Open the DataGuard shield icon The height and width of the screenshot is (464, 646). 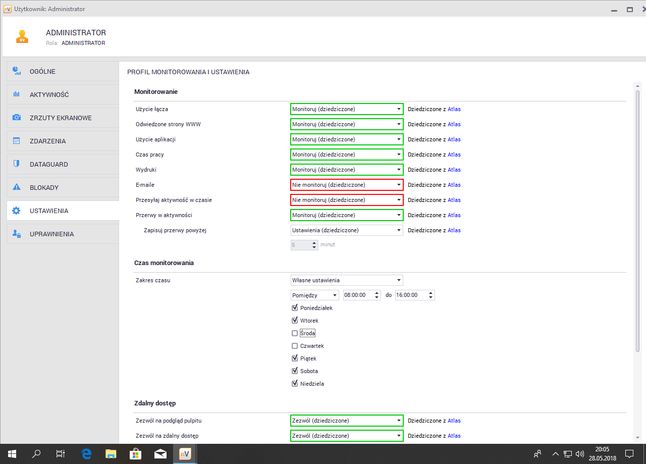[16, 164]
